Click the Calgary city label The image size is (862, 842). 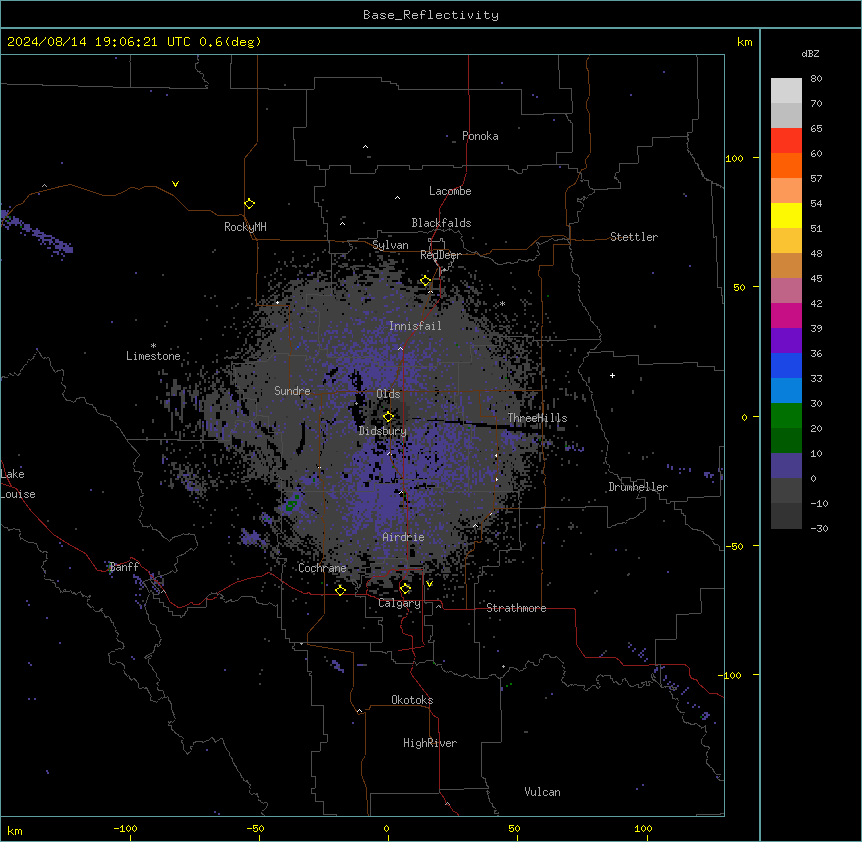400,603
